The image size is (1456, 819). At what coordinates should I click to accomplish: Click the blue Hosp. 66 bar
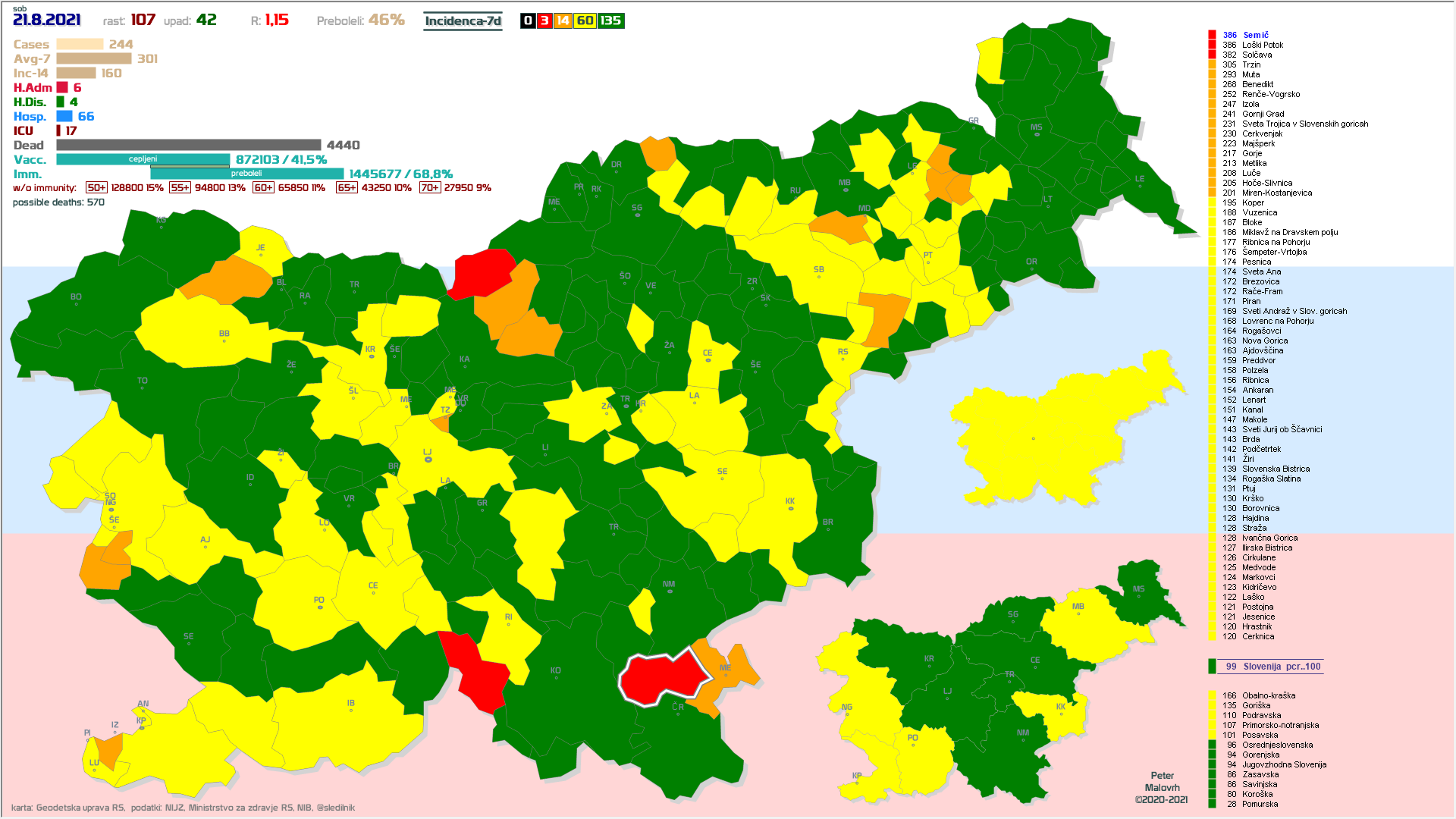point(64,116)
